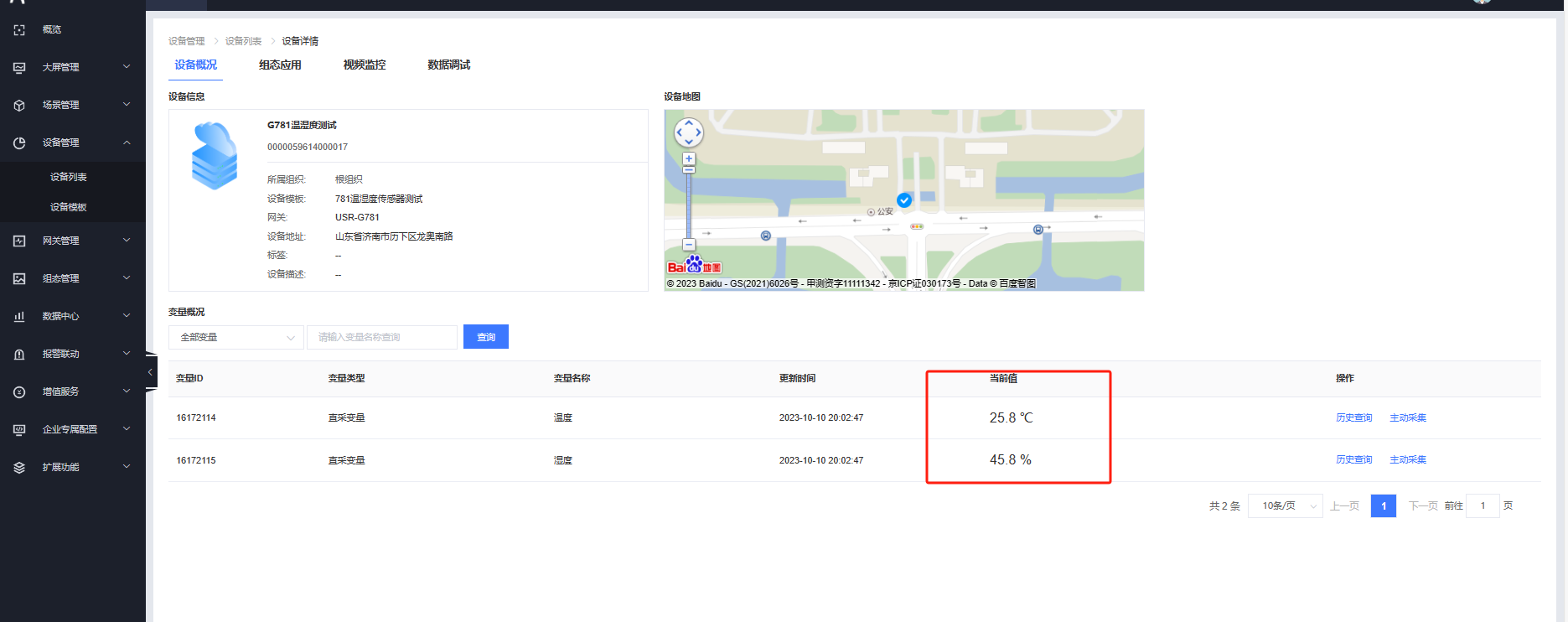The height and width of the screenshot is (622, 1568).
Task: Switch to the 数据调试 tab
Action: pyautogui.click(x=449, y=65)
